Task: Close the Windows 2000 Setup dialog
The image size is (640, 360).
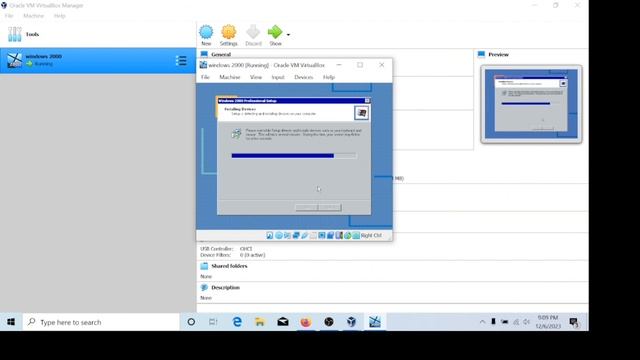Action: tap(367, 100)
